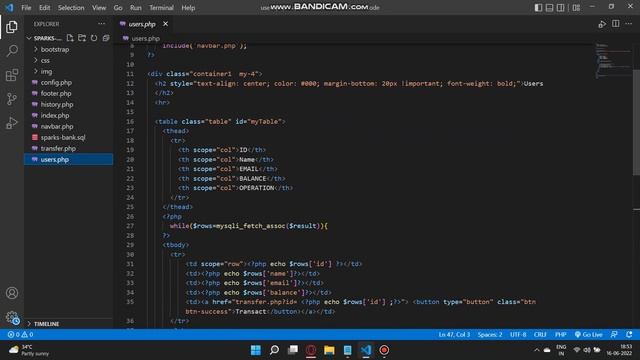640x360 pixels.
Task: Open notifications bell in status bar
Action: (629, 334)
